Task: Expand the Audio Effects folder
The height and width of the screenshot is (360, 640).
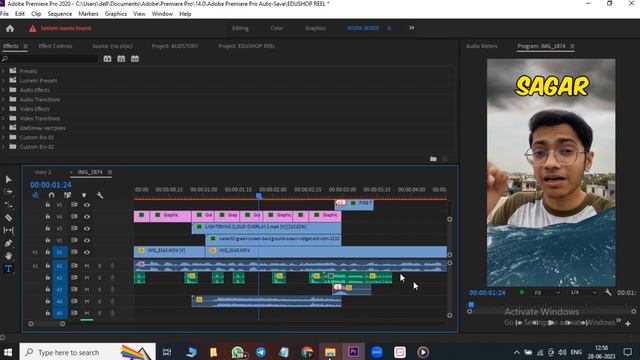Action: 4,90
